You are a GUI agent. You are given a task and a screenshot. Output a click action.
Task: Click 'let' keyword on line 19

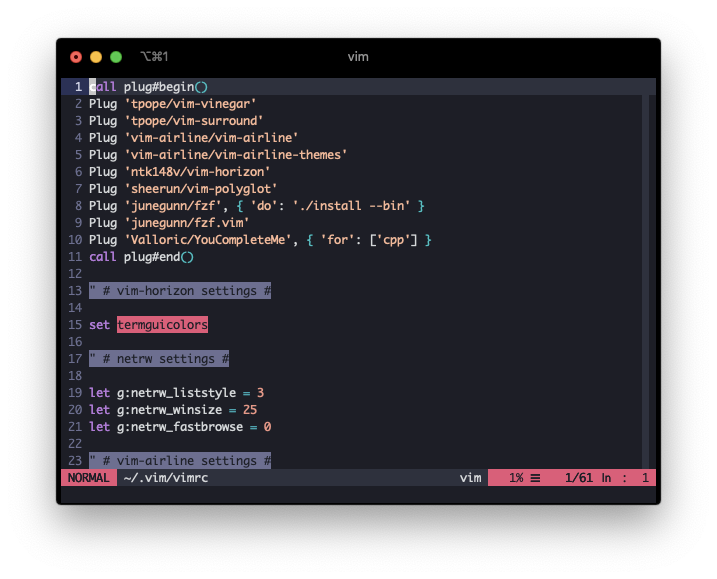pyautogui.click(x=100, y=393)
